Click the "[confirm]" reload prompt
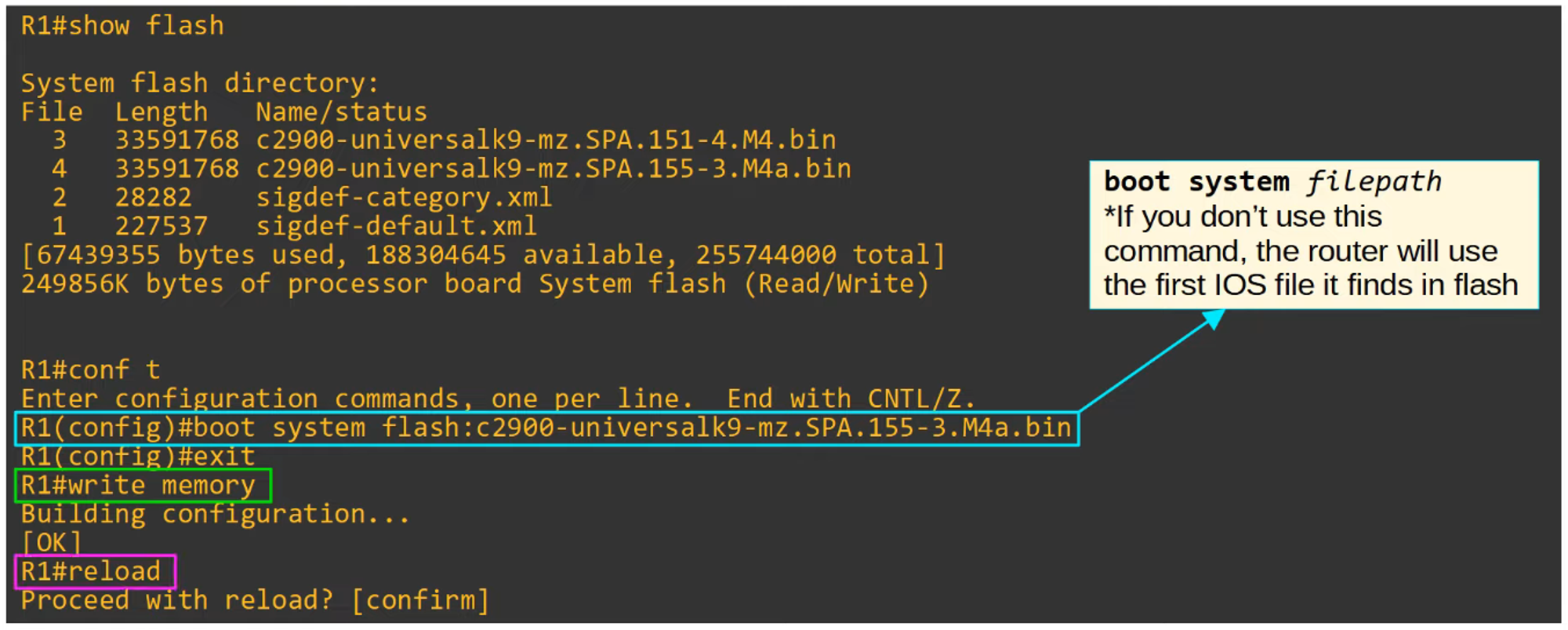Screen dimensions: 1568x630 pyautogui.click(x=419, y=601)
